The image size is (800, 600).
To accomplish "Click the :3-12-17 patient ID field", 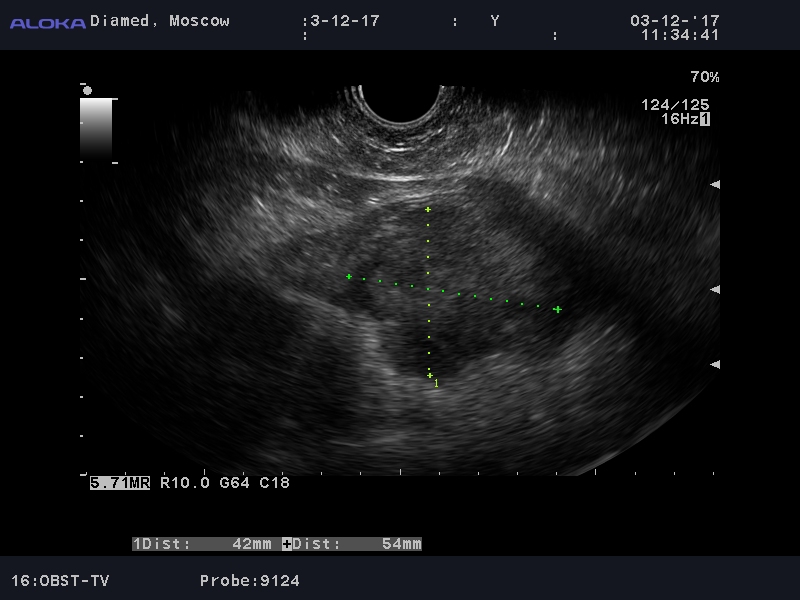I will coord(341,21).
